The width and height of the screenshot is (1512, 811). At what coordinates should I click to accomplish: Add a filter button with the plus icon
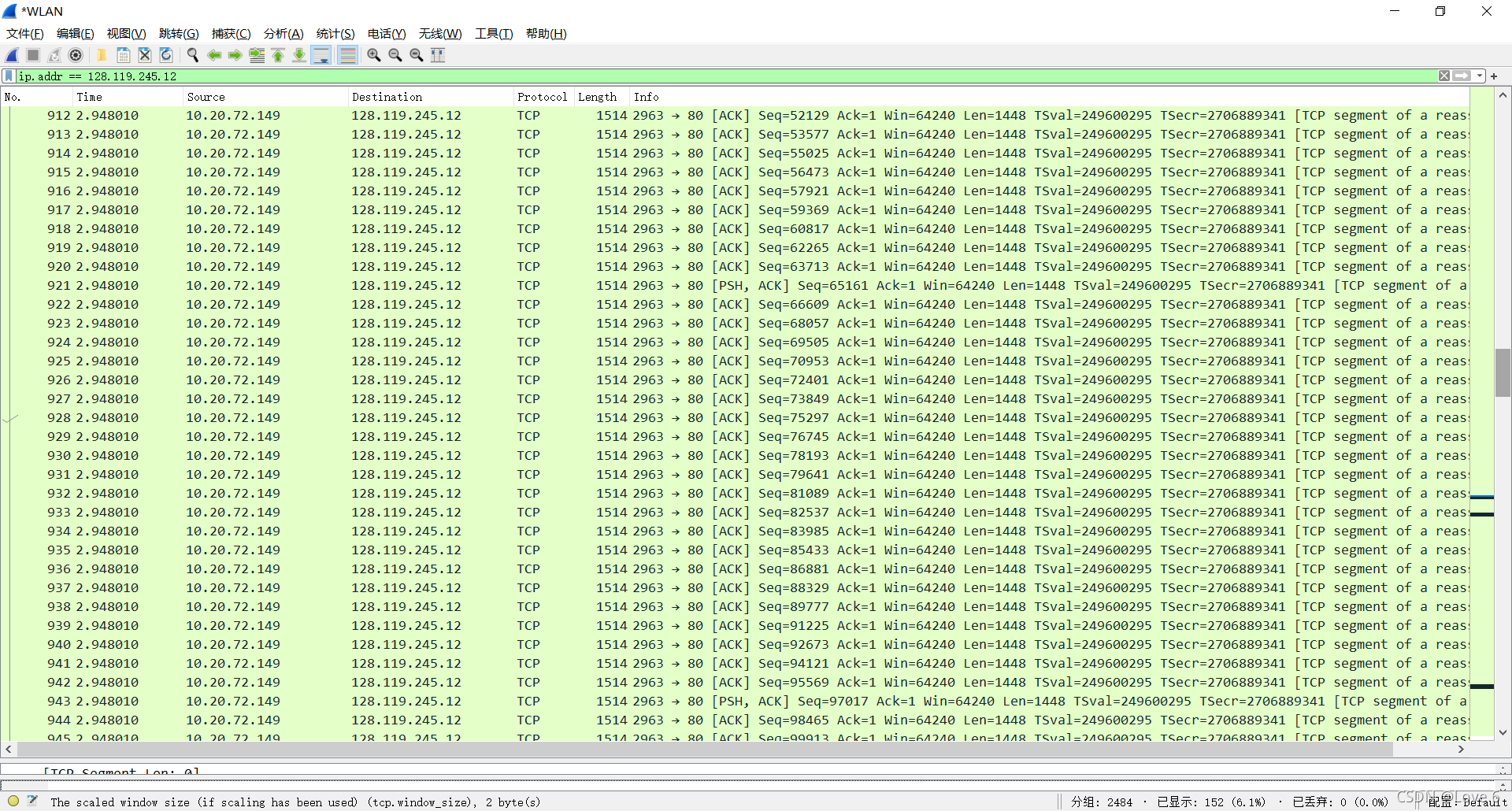click(x=1494, y=76)
